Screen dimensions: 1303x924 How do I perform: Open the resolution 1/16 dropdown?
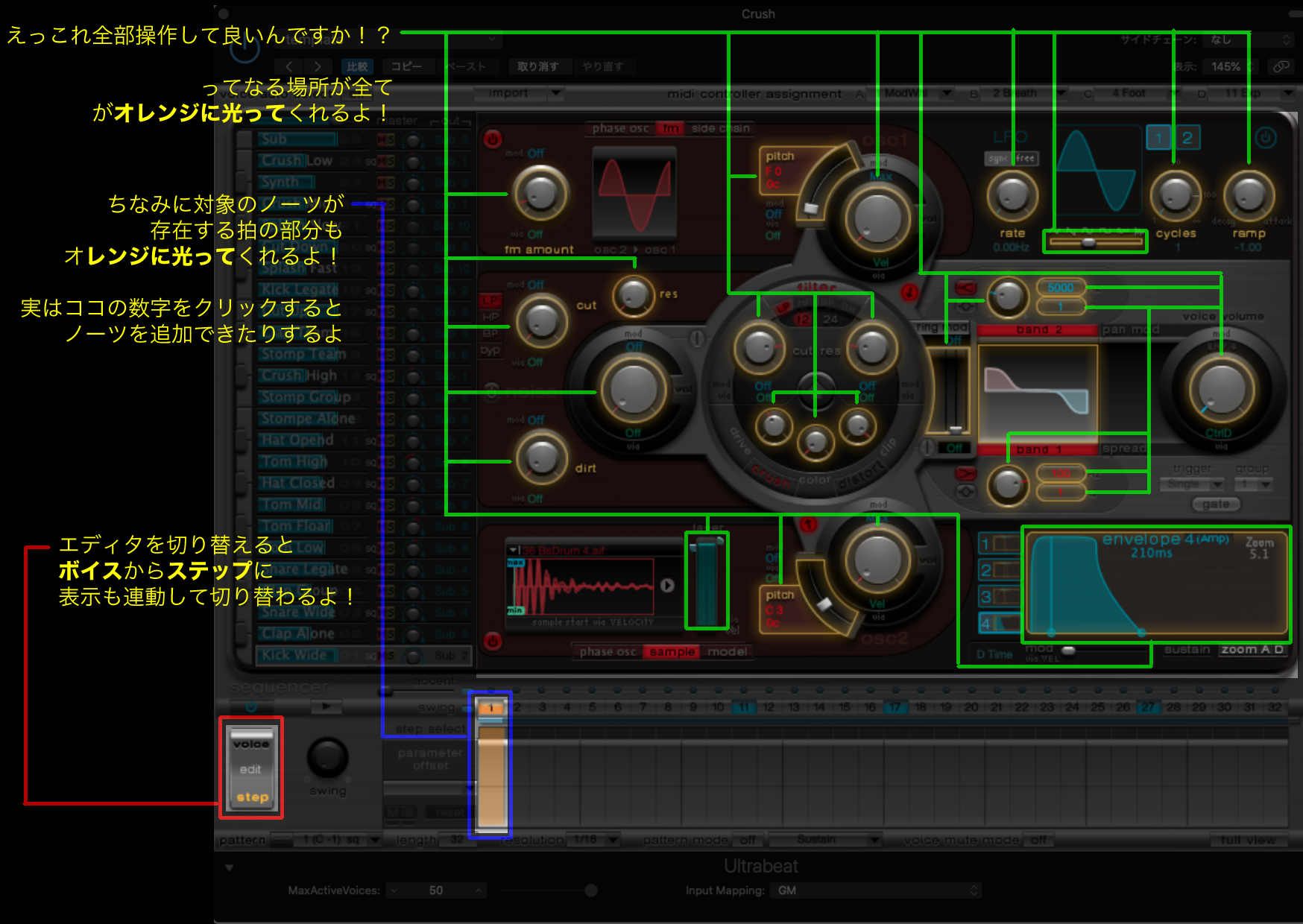click(593, 840)
